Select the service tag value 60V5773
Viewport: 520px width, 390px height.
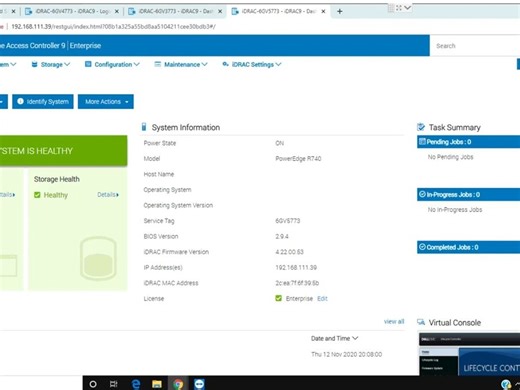coord(288,221)
